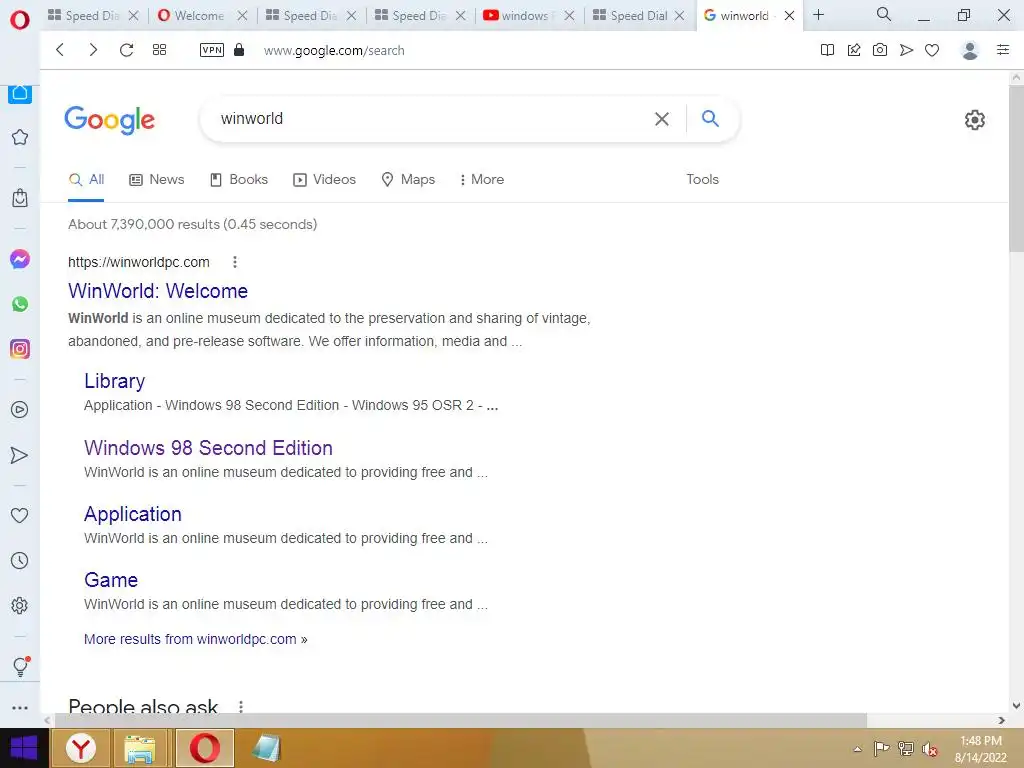Open Easy Setup sliders menu
Screen dimensions: 1024x768
pyautogui.click(x=1003, y=50)
